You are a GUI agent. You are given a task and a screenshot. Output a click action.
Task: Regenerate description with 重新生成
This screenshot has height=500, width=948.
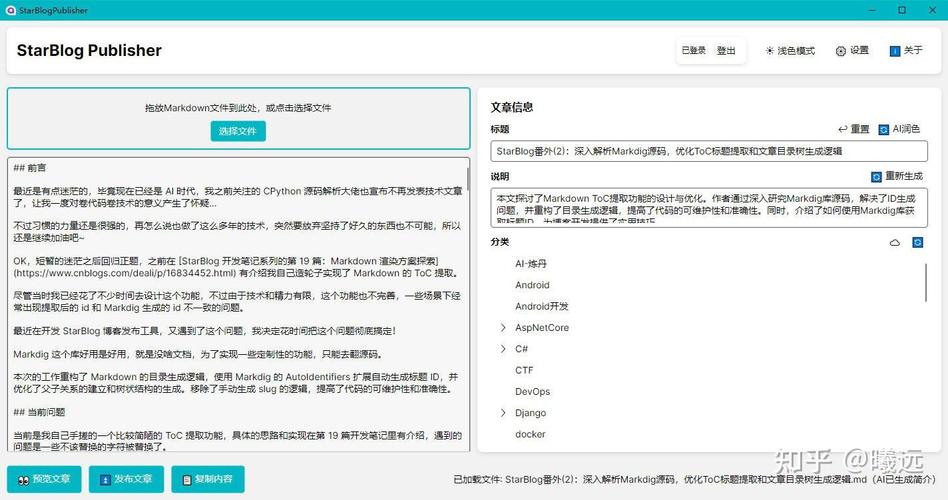point(897,176)
